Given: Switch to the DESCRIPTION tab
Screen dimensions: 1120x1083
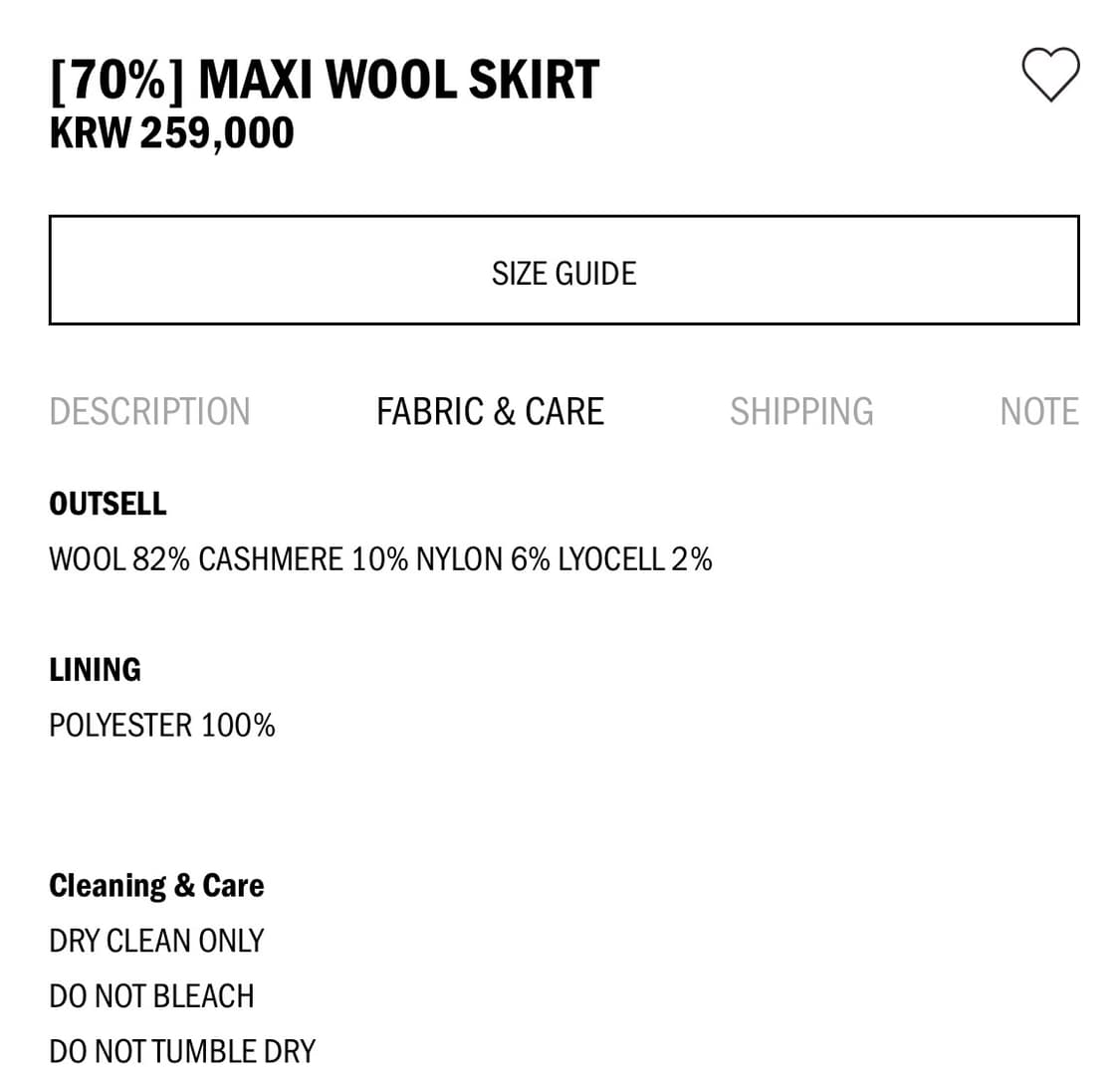Looking at the screenshot, I should pyautogui.click(x=149, y=411).
